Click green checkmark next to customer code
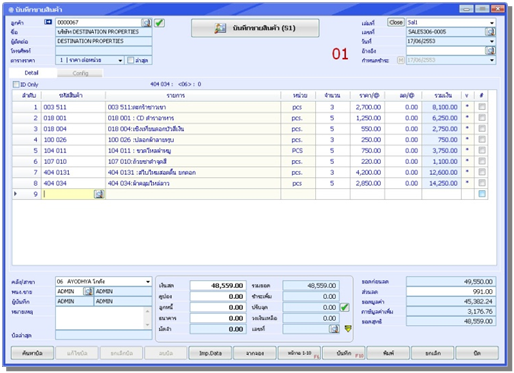Screen dimensions: 514x373 pos(159,23)
